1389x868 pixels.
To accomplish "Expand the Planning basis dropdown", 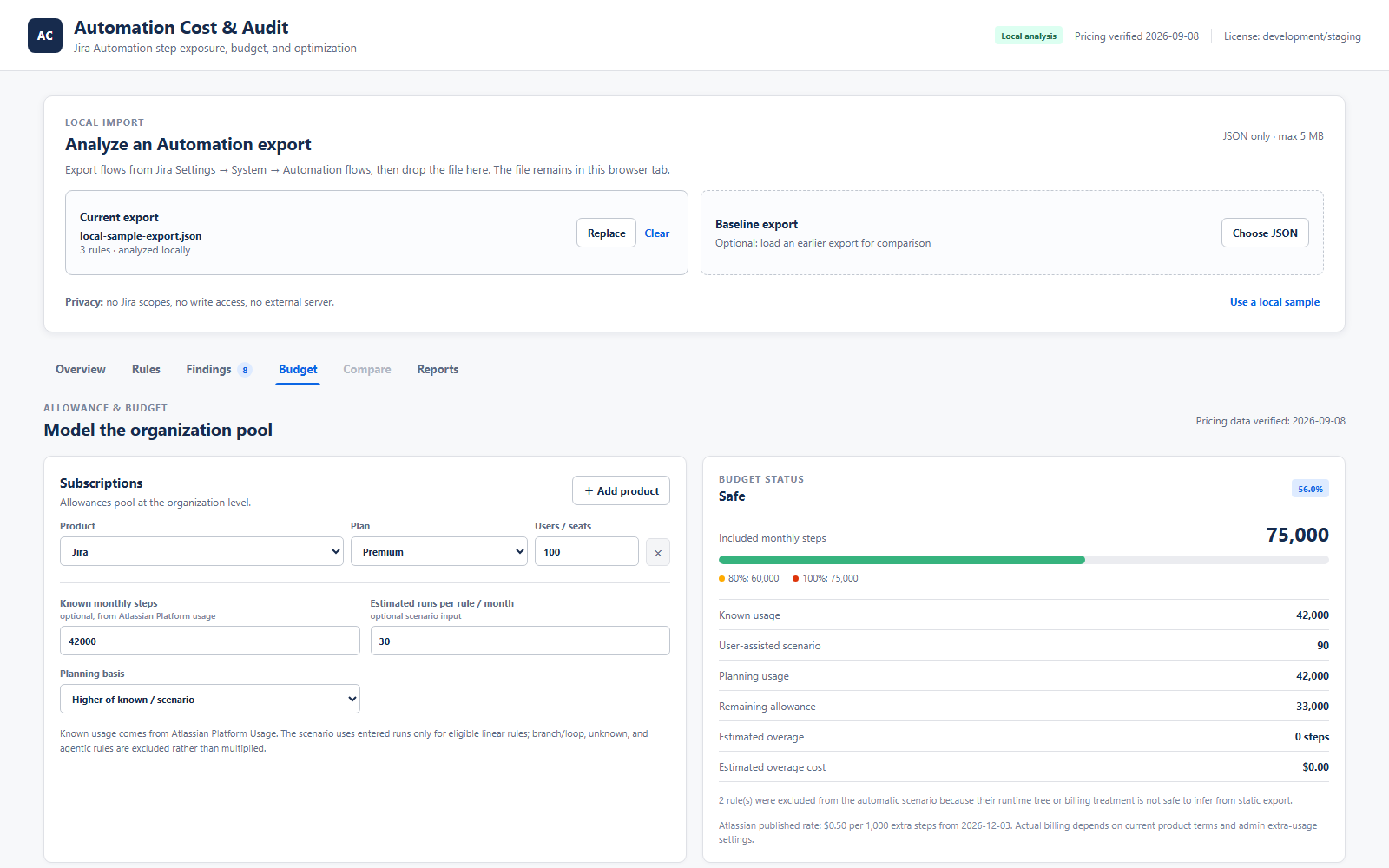I will click(209, 700).
